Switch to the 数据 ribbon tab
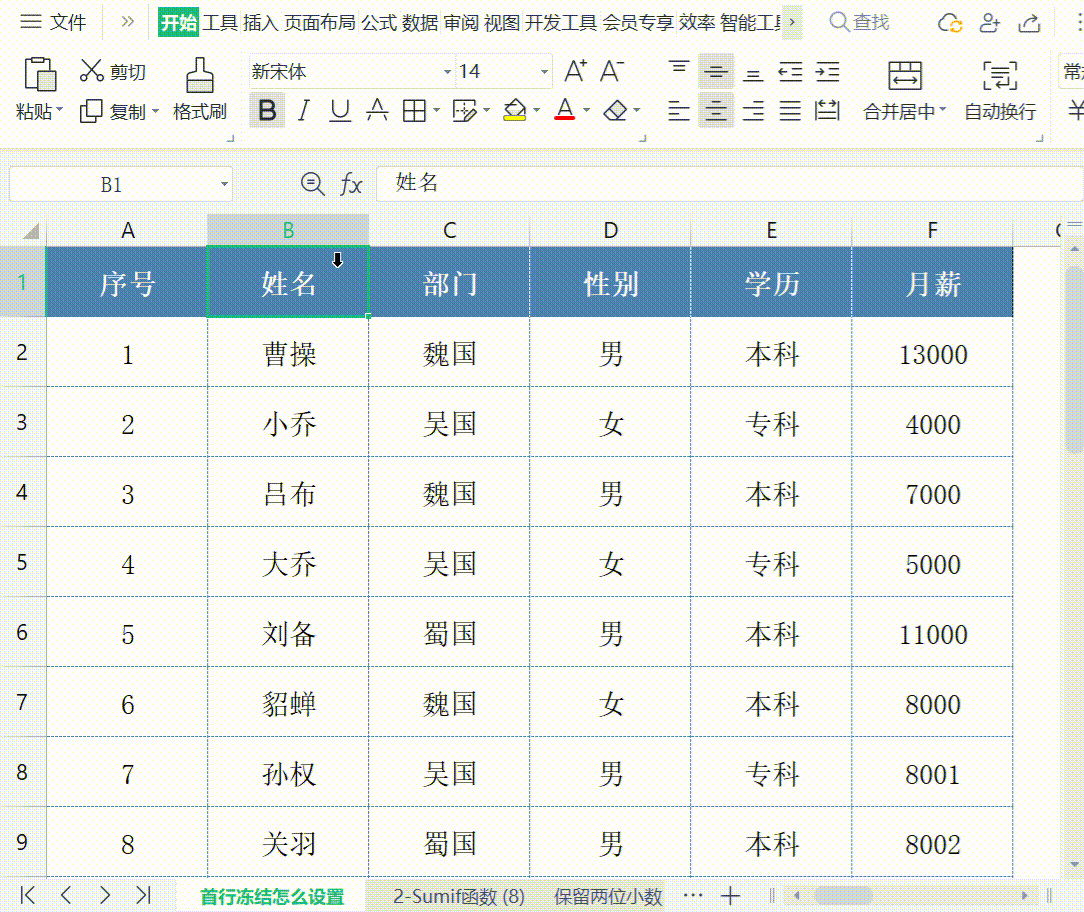 [x=421, y=22]
